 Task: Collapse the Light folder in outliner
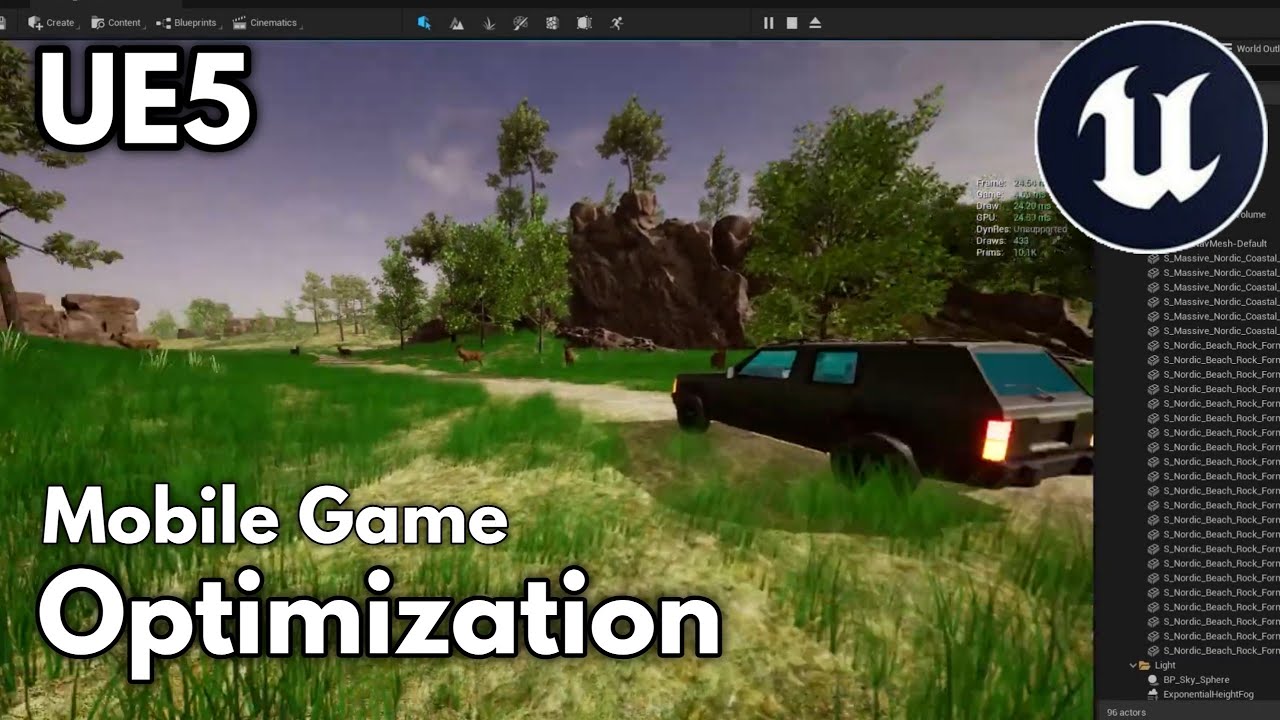tap(1134, 665)
